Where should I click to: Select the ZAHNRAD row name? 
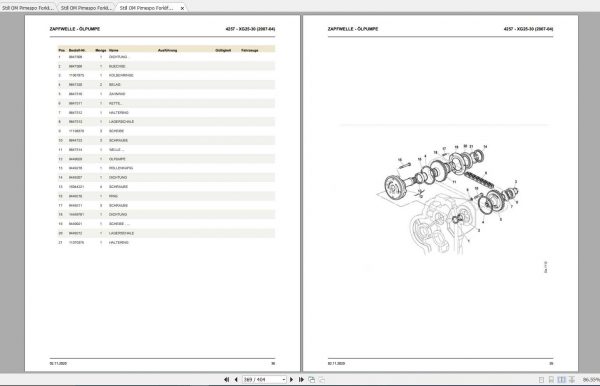117,94
